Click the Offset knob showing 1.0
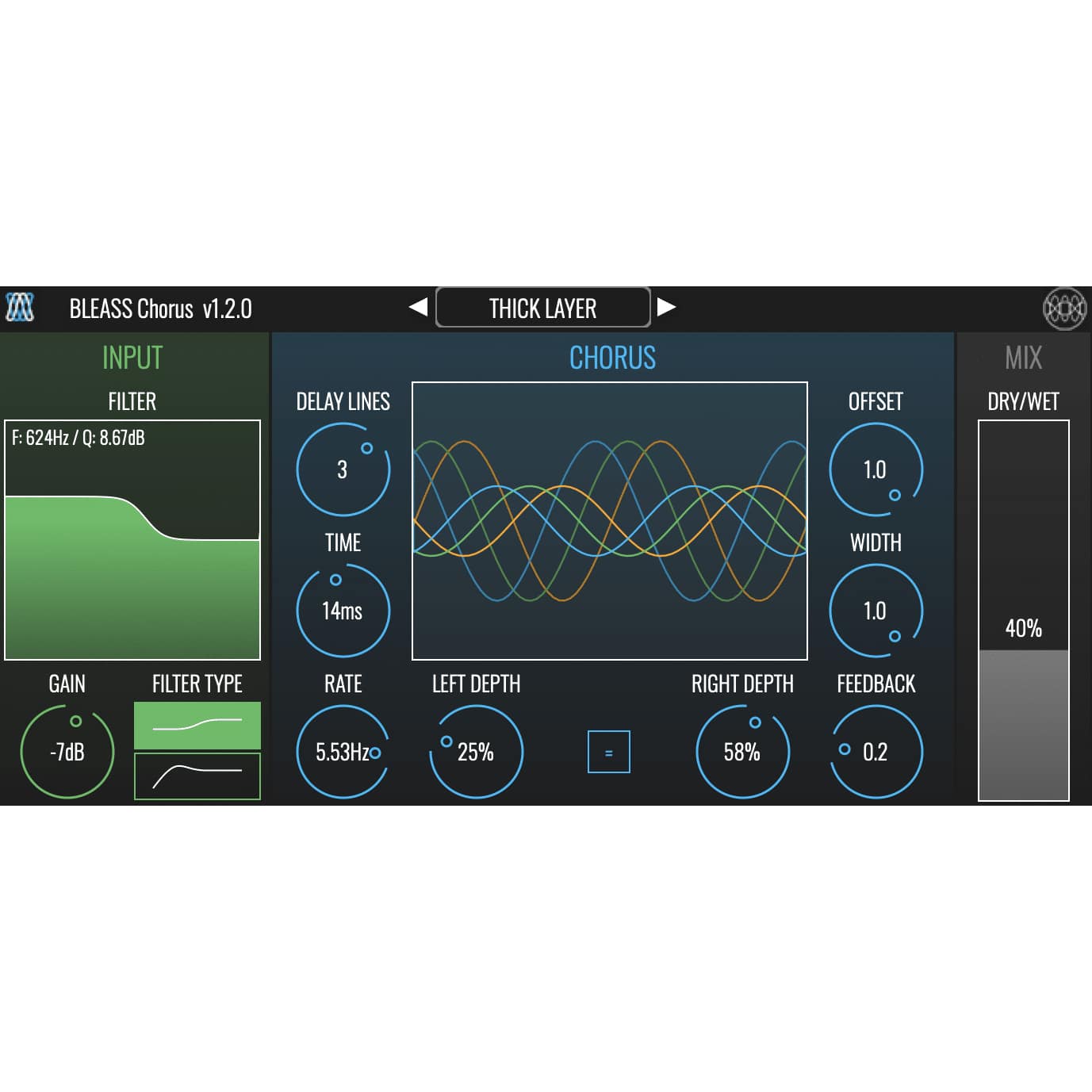Screen dimensions: 1092x1092 point(876,469)
